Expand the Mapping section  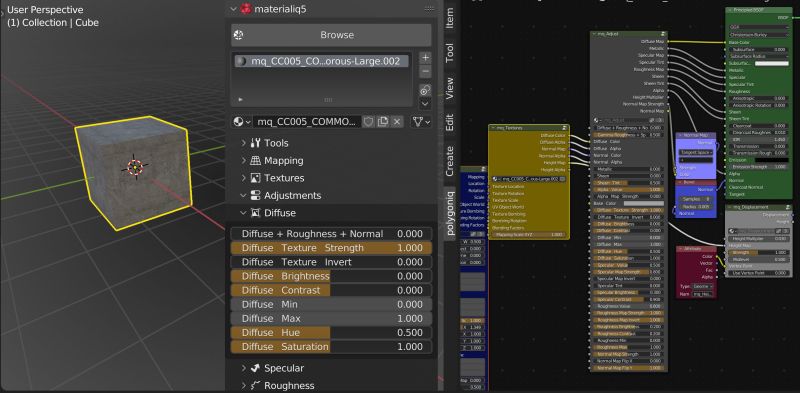(x=244, y=161)
